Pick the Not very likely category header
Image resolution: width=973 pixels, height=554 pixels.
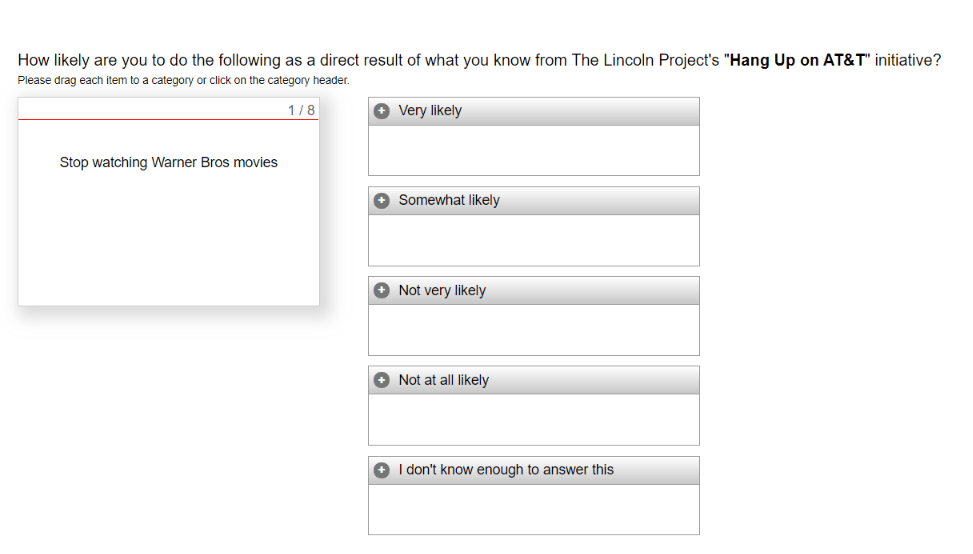(533, 291)
